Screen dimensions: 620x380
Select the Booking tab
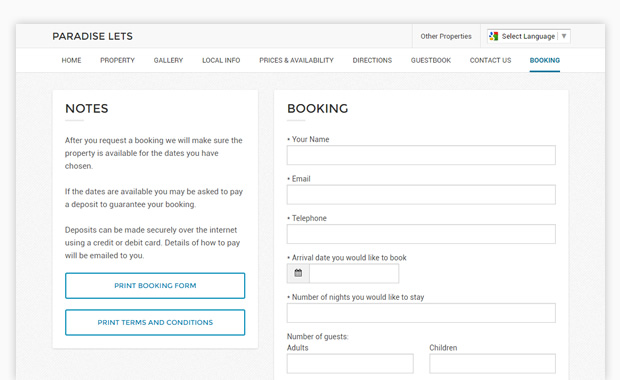pyautogui.click(x=545, y=60)
